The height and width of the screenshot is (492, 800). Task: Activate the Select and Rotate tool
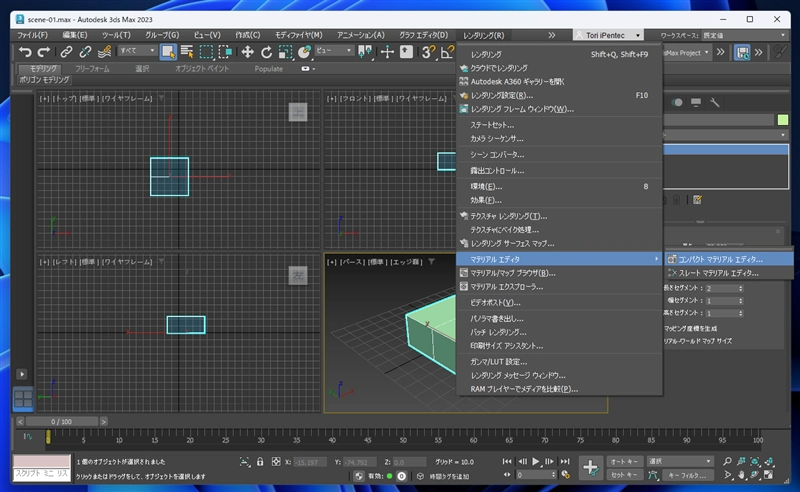point(266,52)
